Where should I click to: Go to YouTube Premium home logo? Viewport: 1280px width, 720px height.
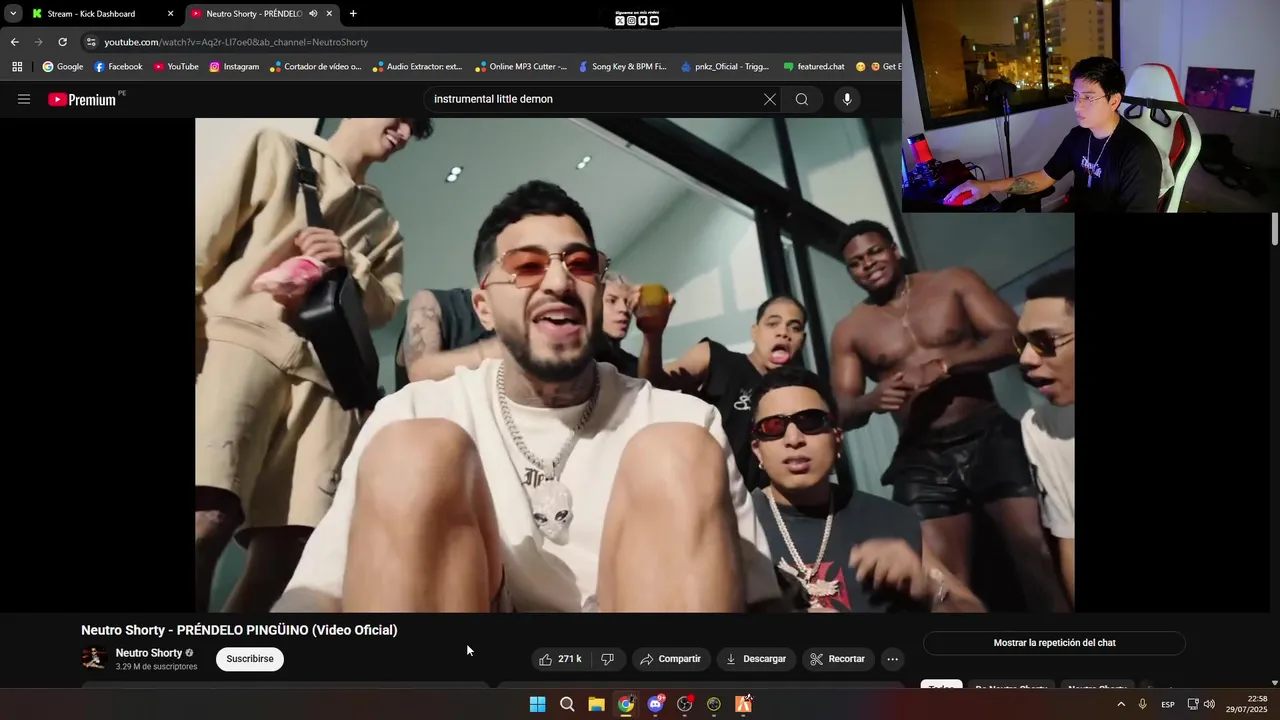point(84,99)
